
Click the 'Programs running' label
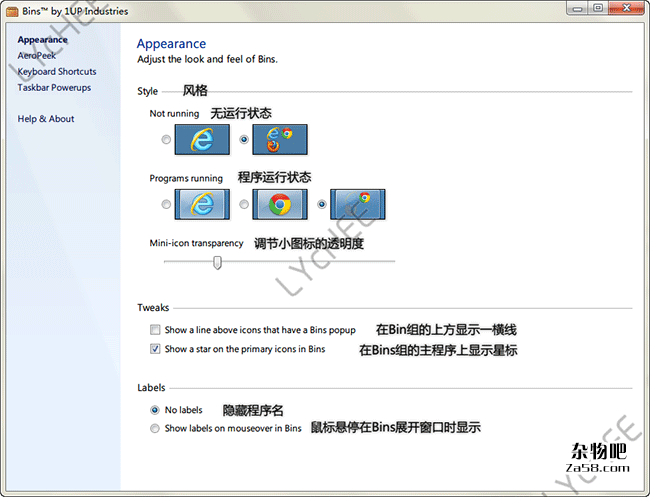(186, 178)
